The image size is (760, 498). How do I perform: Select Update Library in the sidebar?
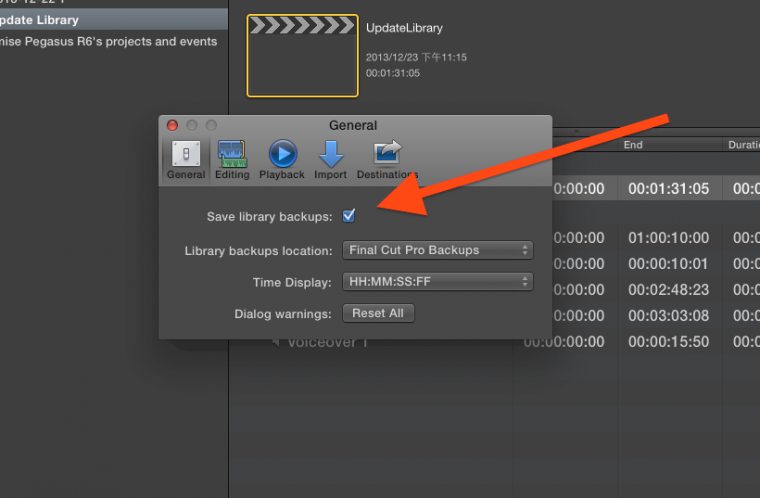click(x=114, y=20)
